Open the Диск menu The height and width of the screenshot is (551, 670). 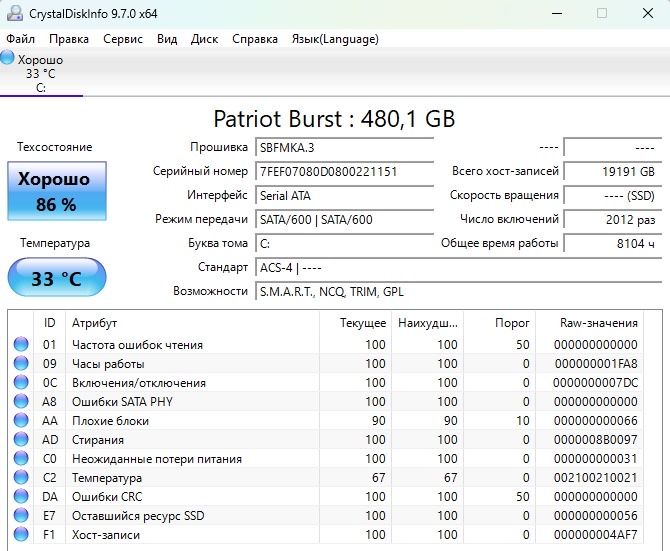coord(204,39)
